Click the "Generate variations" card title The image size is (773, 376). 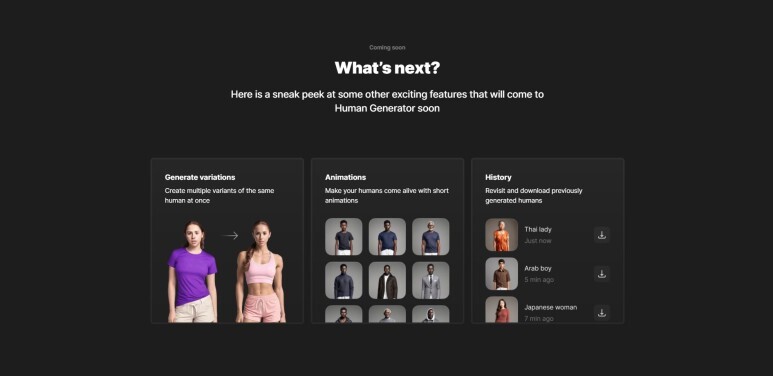(200, 177)
